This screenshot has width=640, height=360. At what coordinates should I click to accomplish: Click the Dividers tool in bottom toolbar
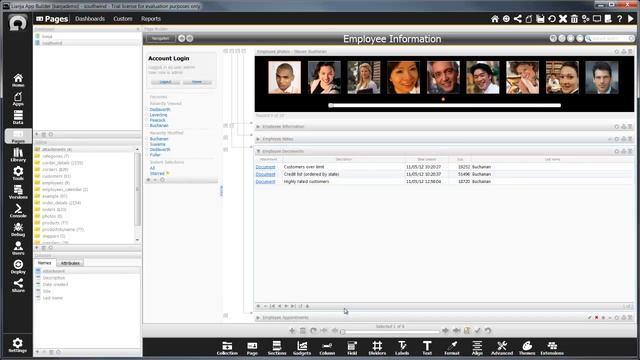coord(377,348)
